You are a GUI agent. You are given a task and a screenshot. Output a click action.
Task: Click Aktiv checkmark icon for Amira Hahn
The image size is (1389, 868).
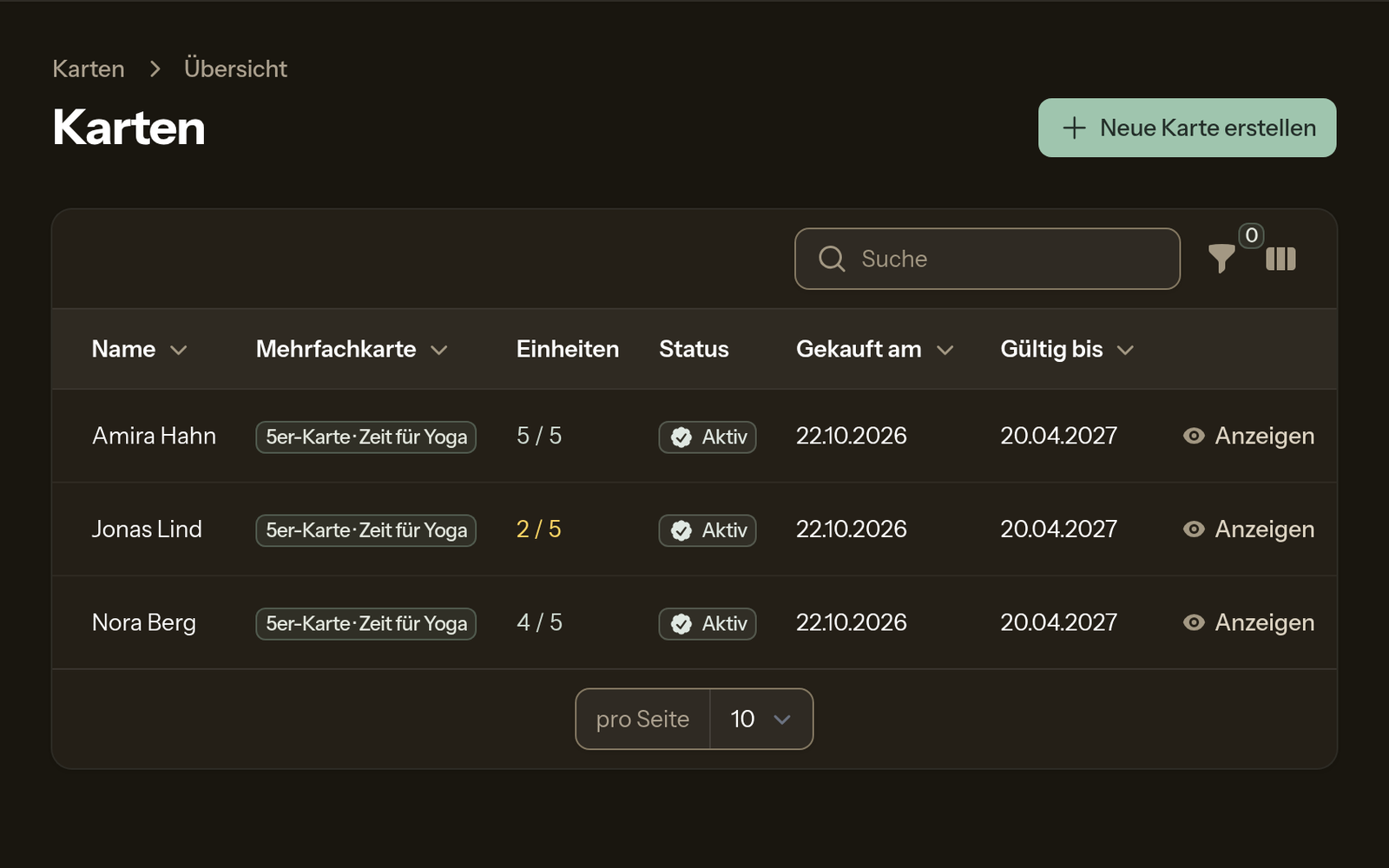point(681,437)
